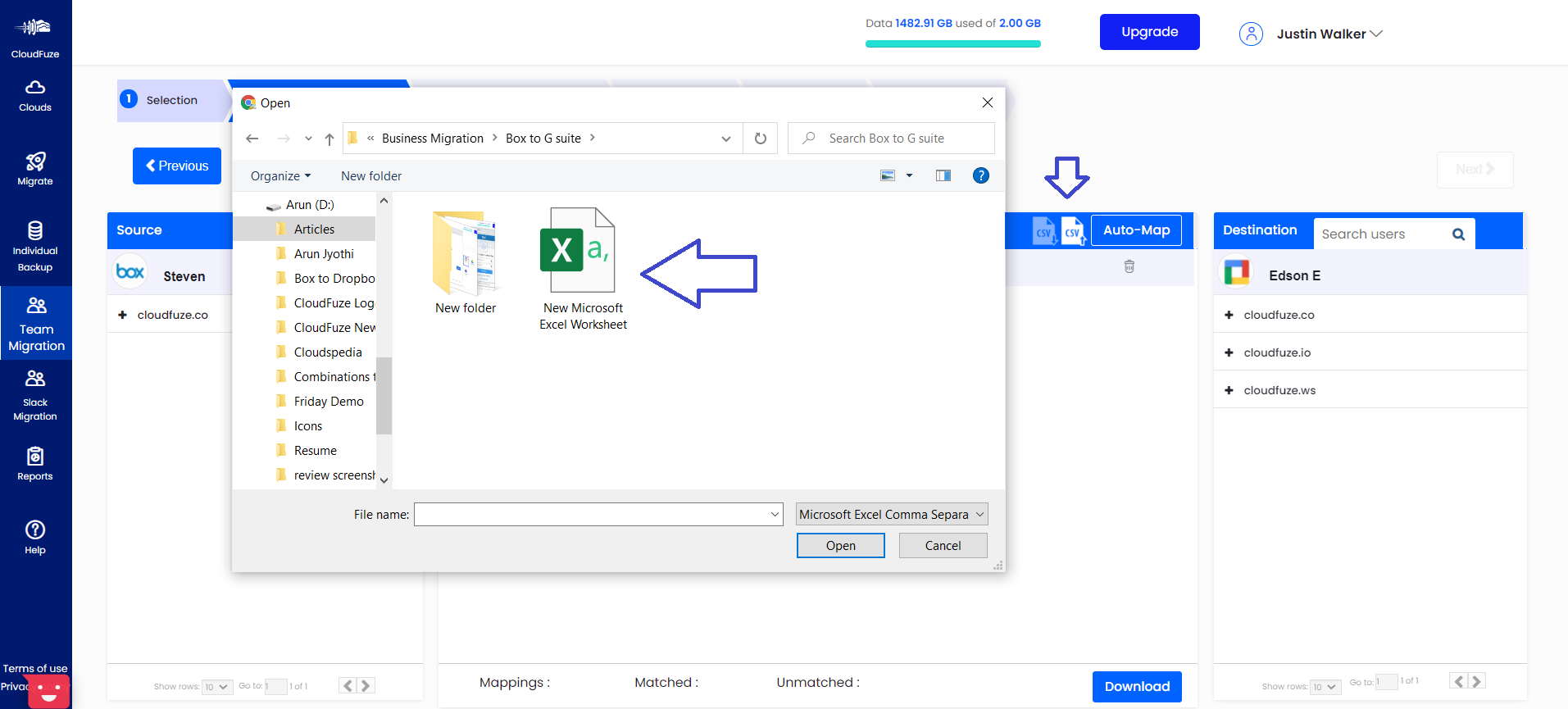The image size is (1568, 709).
Task: Change view layout icon in dialog
Action: click(888, 175)
